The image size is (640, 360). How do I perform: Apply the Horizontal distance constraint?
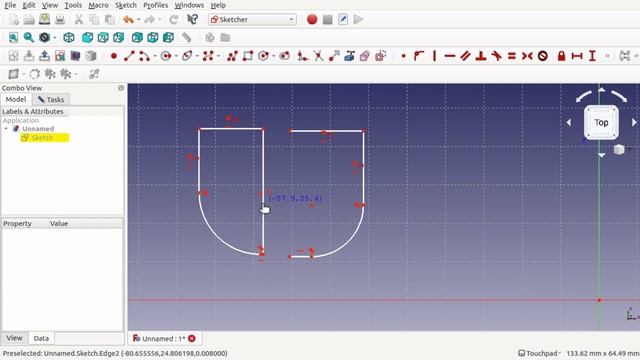(577, 56)
